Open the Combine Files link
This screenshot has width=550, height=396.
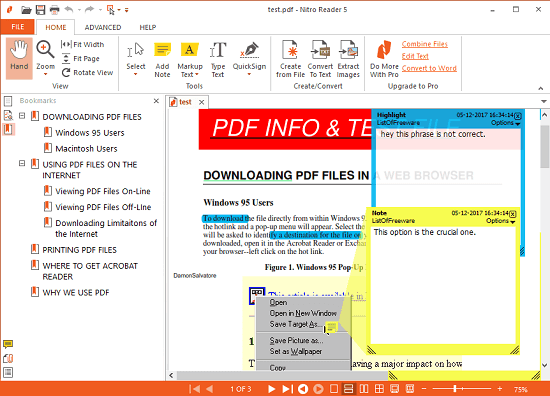tap(424, 44)
